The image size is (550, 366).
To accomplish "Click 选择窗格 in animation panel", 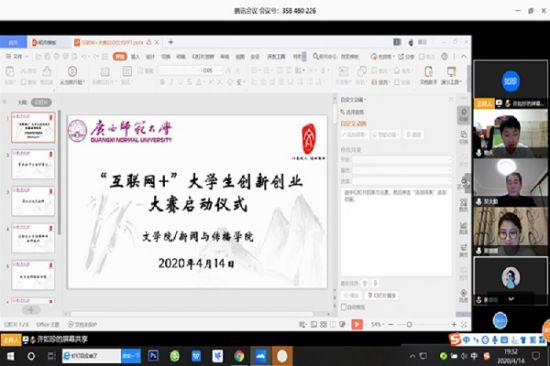I will click(352, 112).
